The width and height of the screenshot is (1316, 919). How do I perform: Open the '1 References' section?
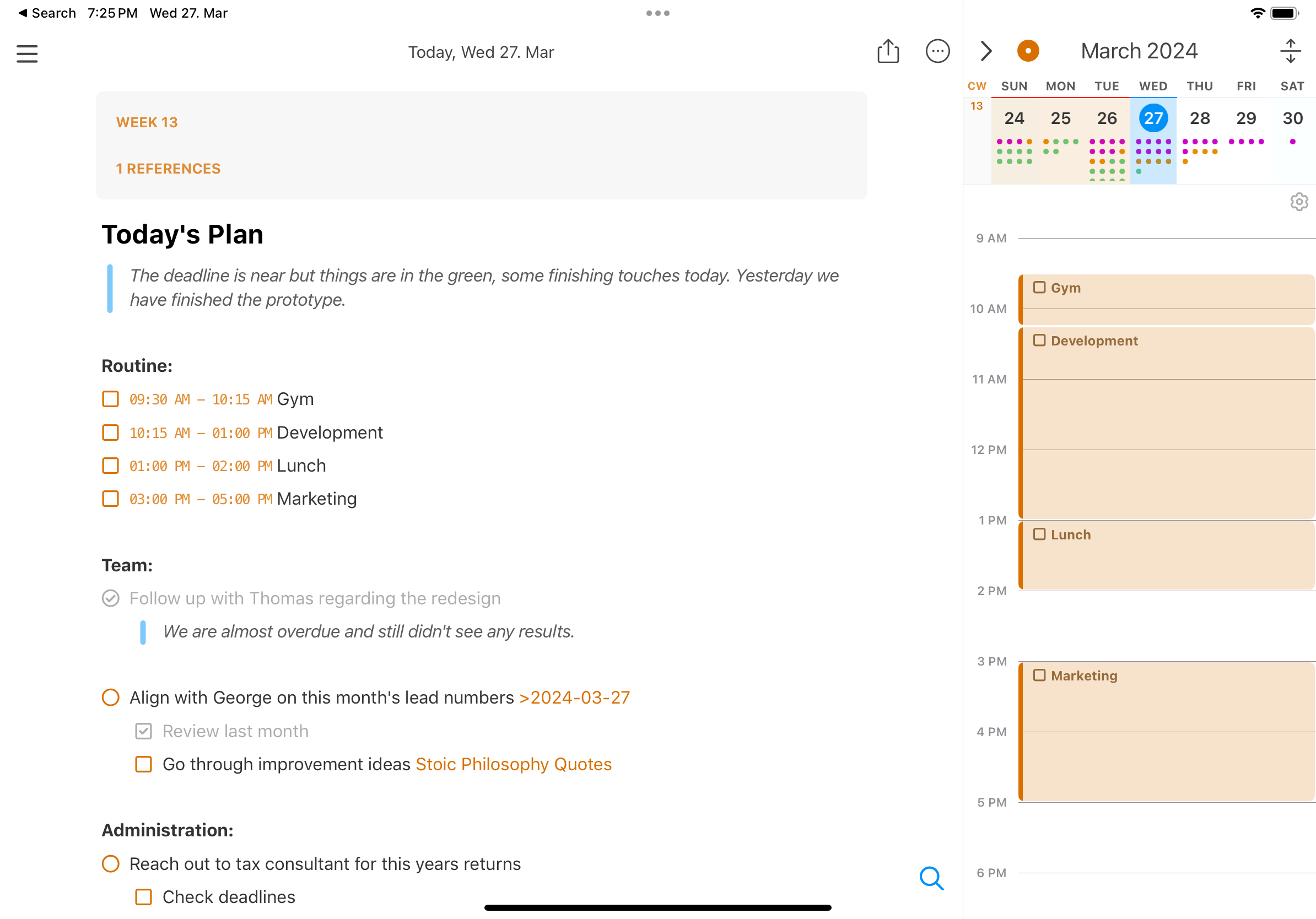pyautogui.click(x=168, y=169)
